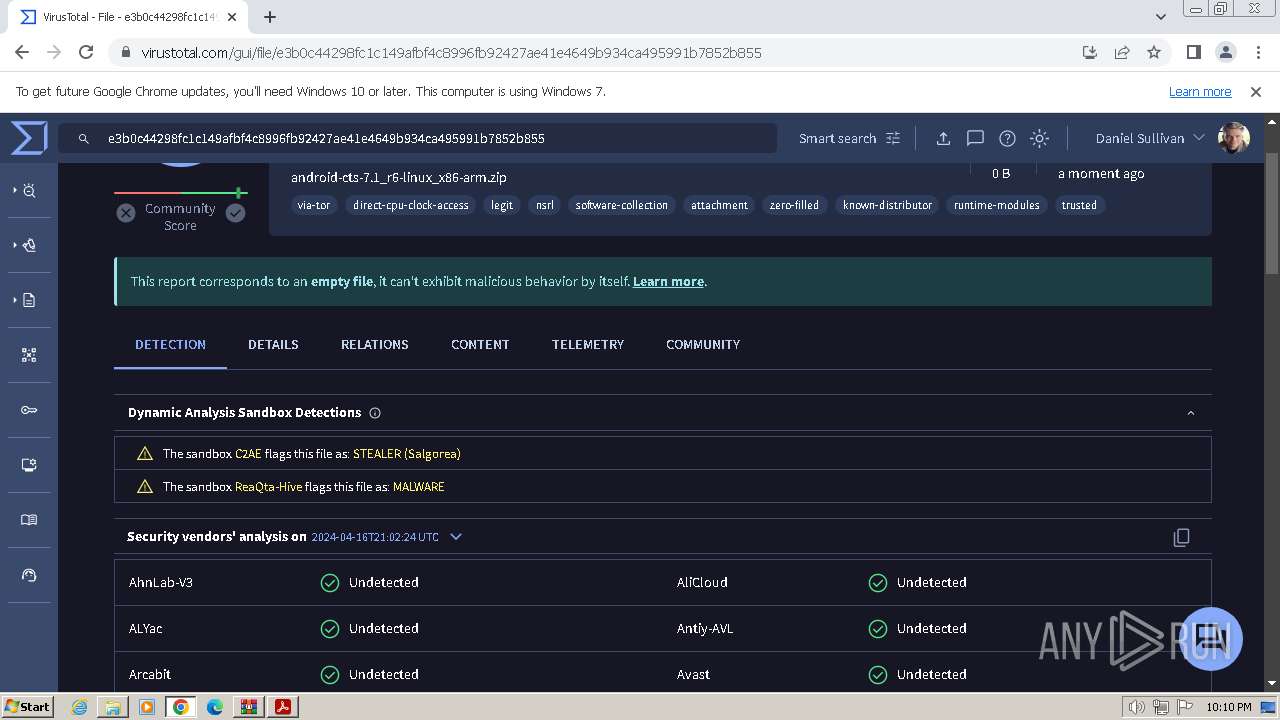Click the Chrome reload button
Image resolution: width=1280 pixels, height=720 pixels.
pos(86,52)
